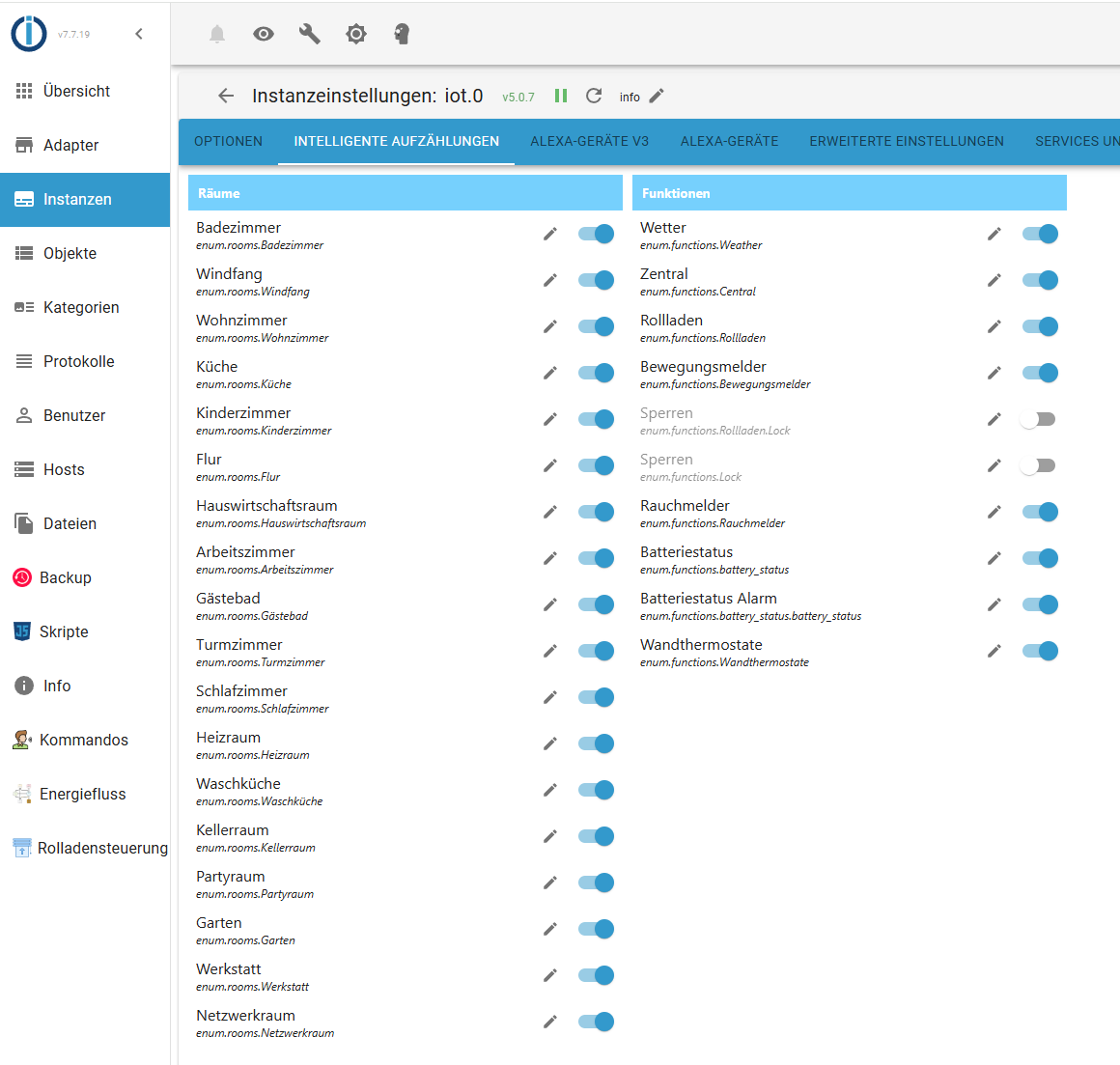The image size is (1120, 1065).
Task: Edit the Bewegungsmelder function name
Action: coord(994,373)
